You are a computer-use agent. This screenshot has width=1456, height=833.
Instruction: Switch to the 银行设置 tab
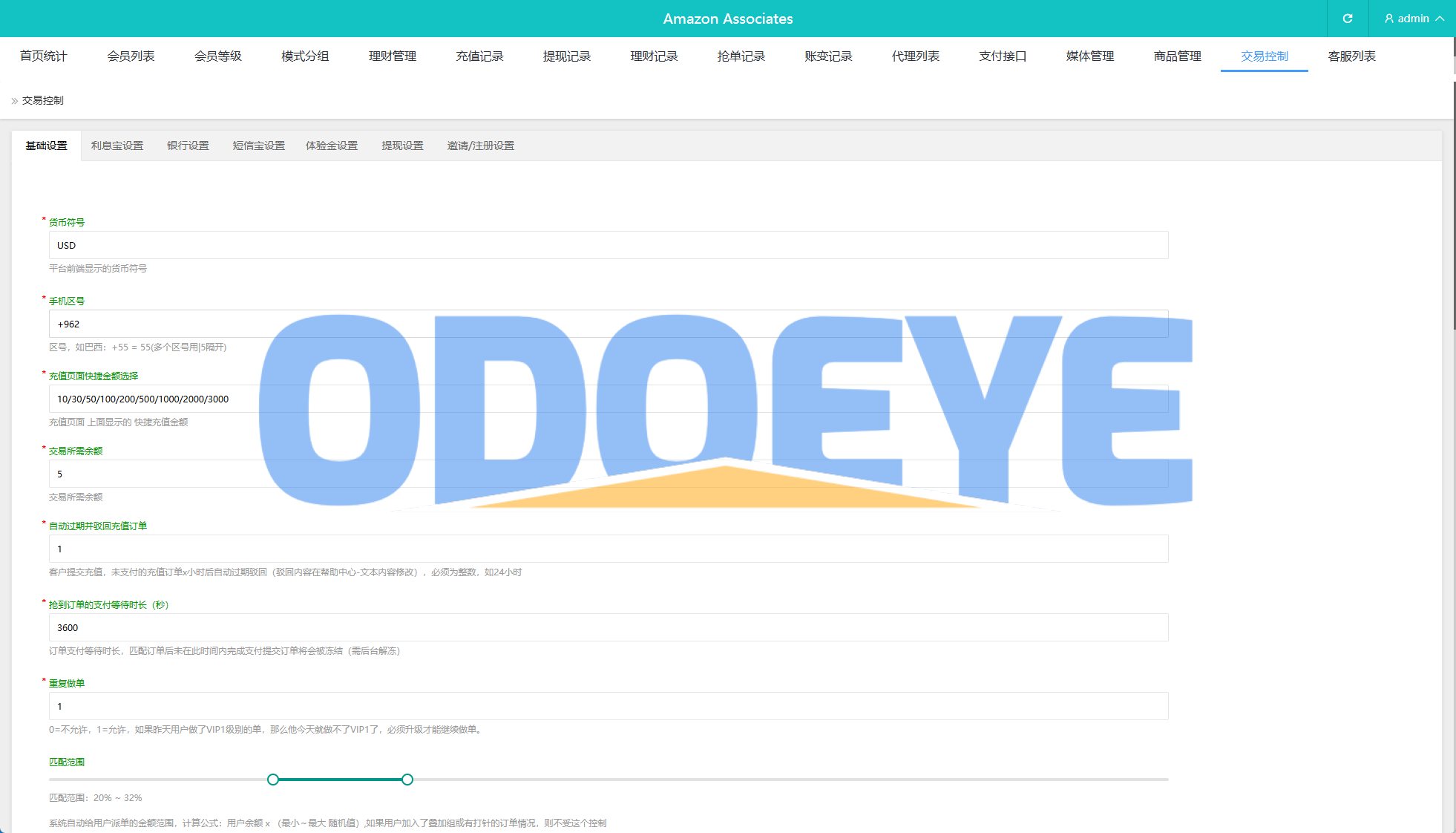tap(188, 146)
